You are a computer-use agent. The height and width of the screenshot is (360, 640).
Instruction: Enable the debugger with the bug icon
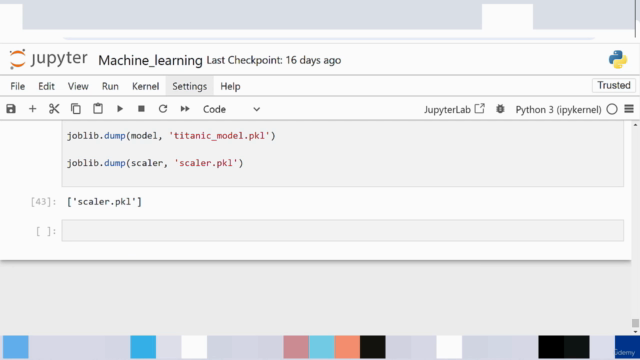click(500, 109)
